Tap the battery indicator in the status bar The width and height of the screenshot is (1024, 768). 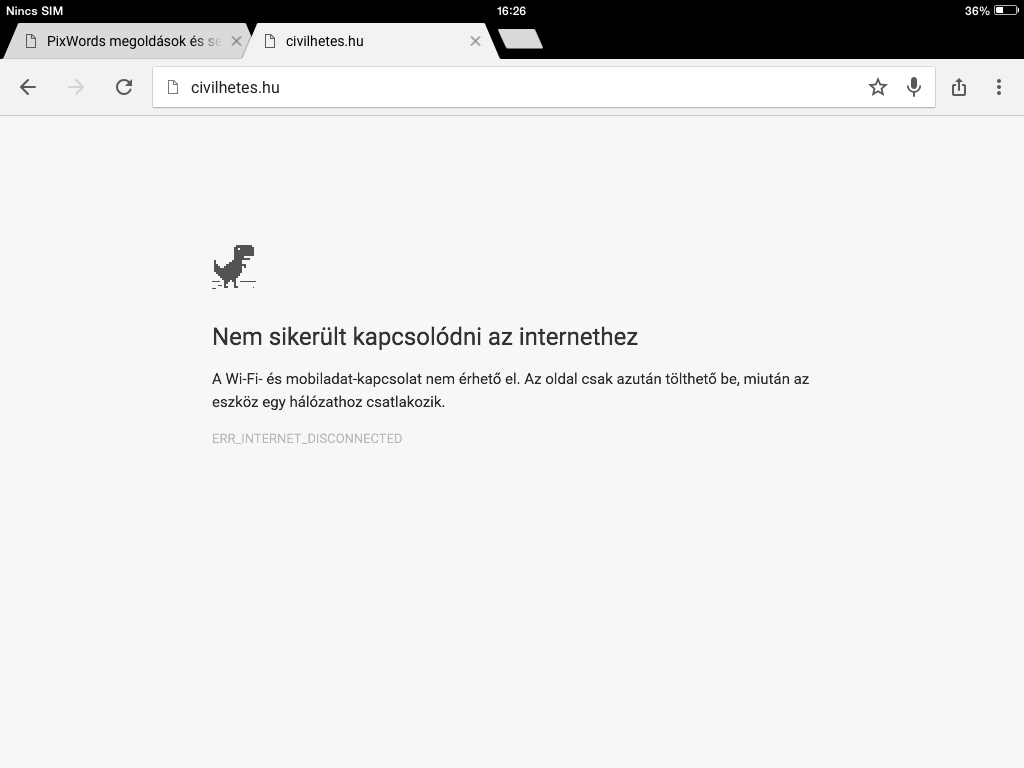point(1006,10)
